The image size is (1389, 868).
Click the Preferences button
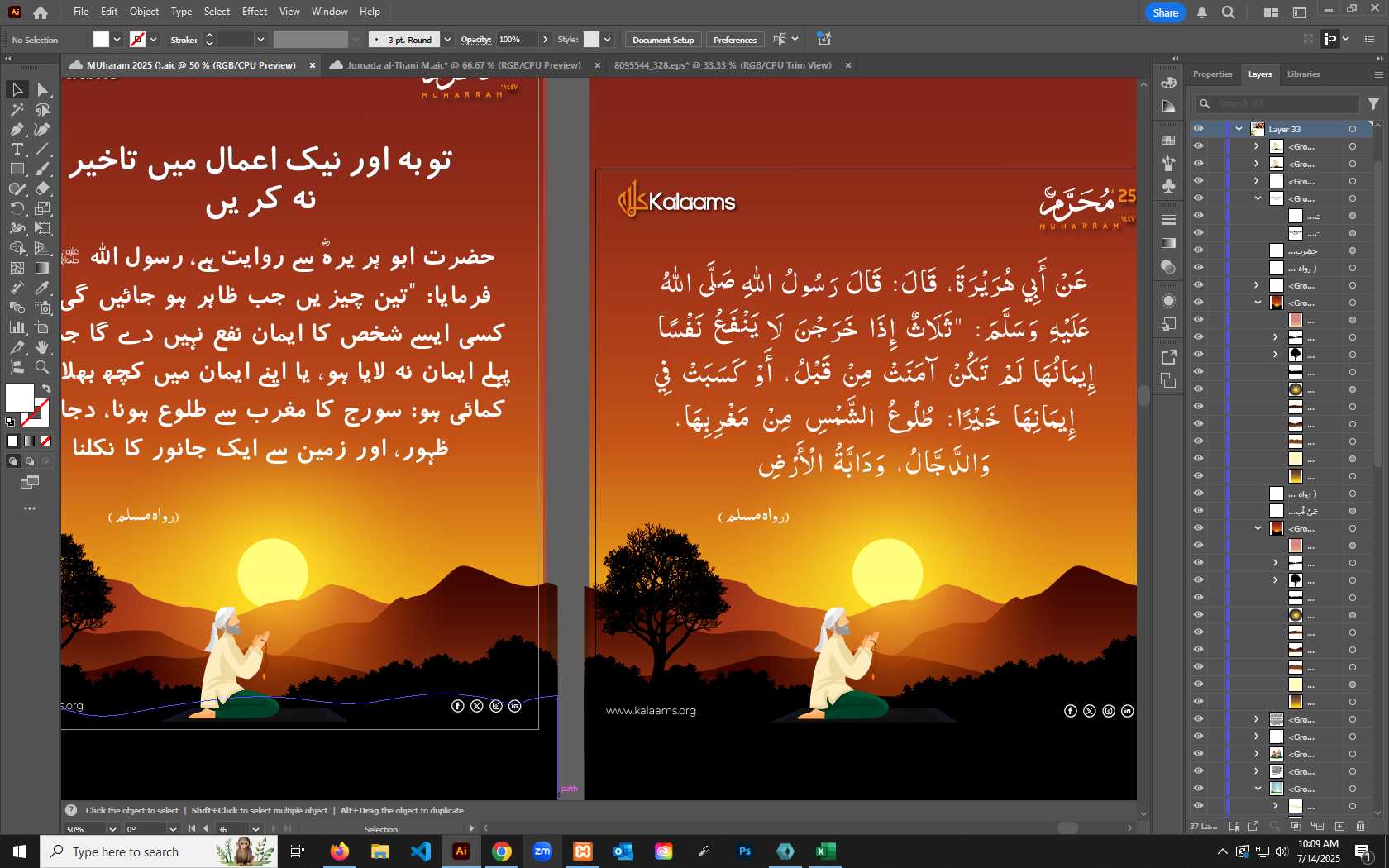click(735, 40)
